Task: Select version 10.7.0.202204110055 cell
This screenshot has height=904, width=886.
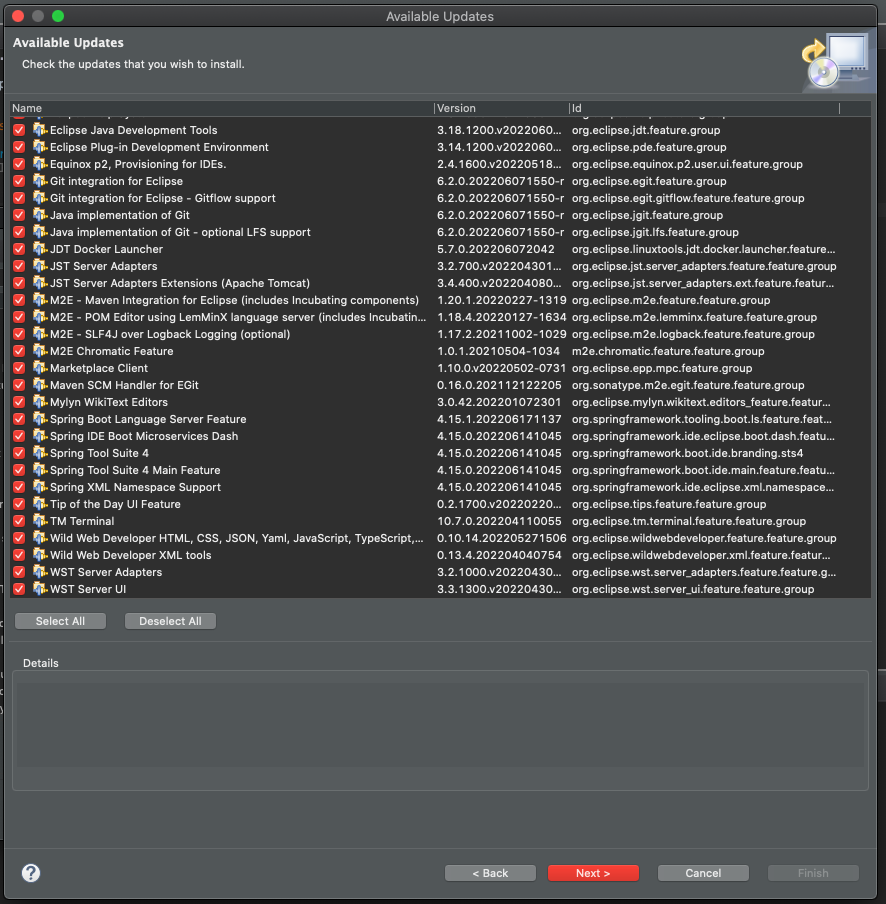Action: point(499,521)
